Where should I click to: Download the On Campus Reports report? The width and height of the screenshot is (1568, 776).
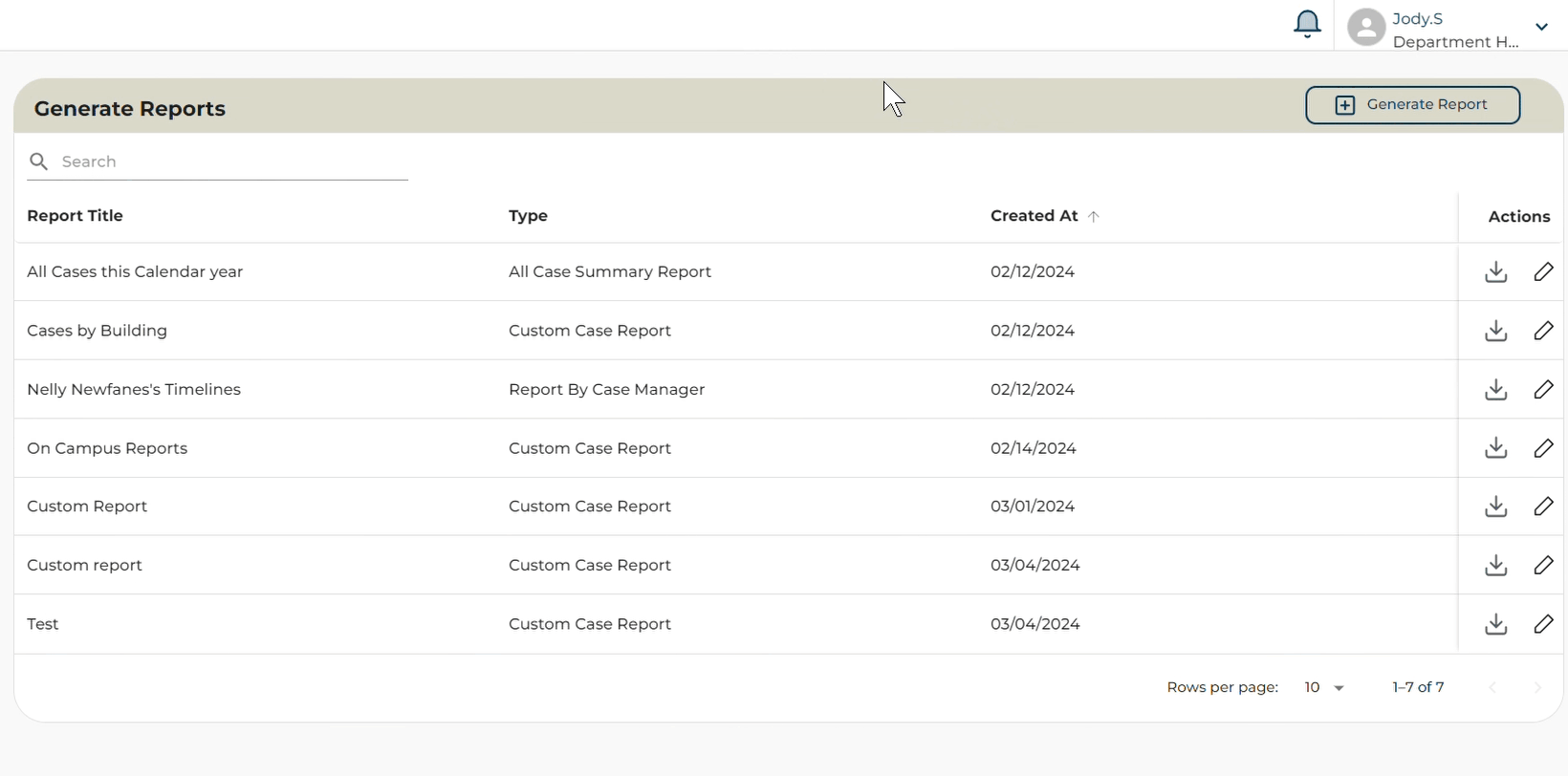coord(1496,448)
